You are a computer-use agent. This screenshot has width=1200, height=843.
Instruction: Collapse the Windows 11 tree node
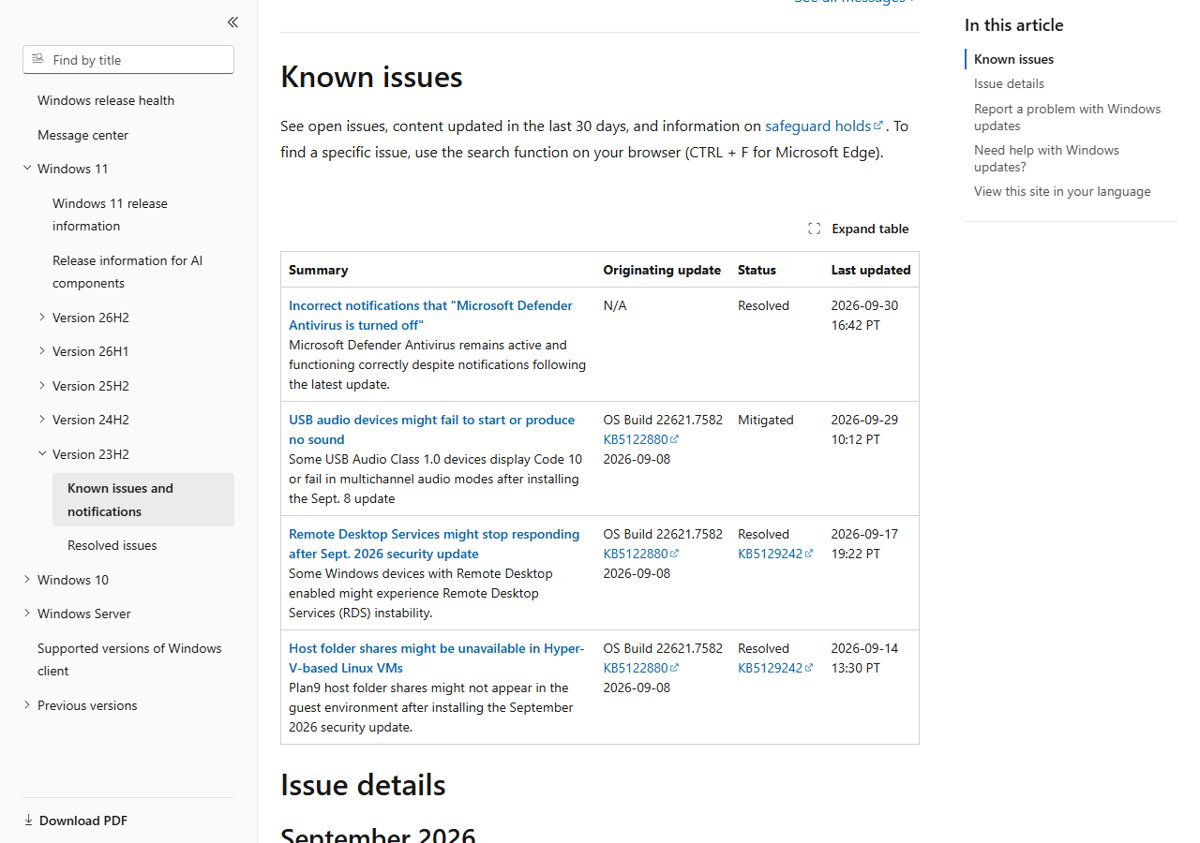(x=27, y=168)
